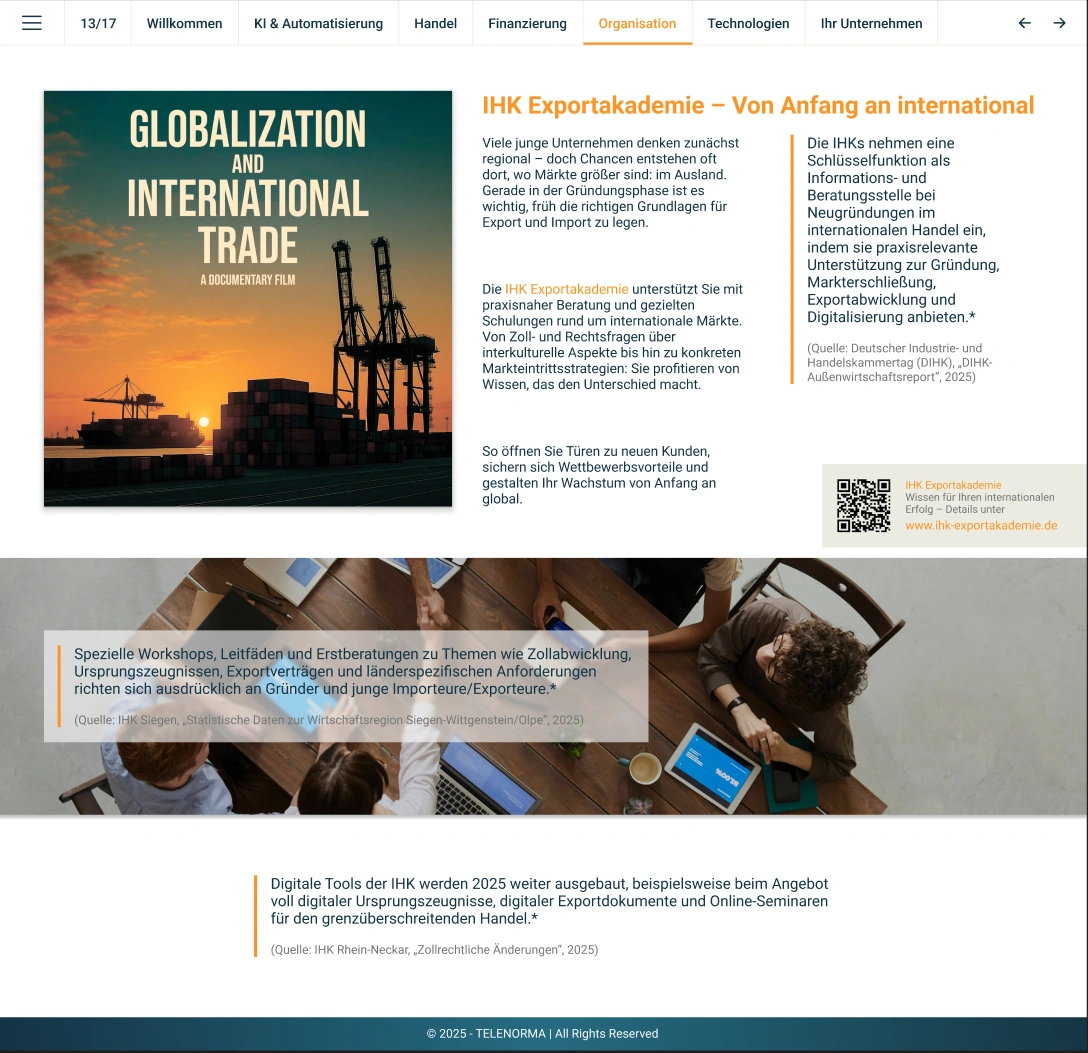
Task: Go to the Finanzierung tab
Action: (x=527, y=22)
